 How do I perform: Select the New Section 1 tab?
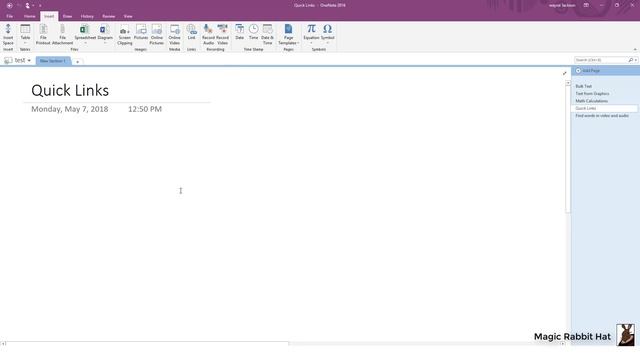point(53,61)
